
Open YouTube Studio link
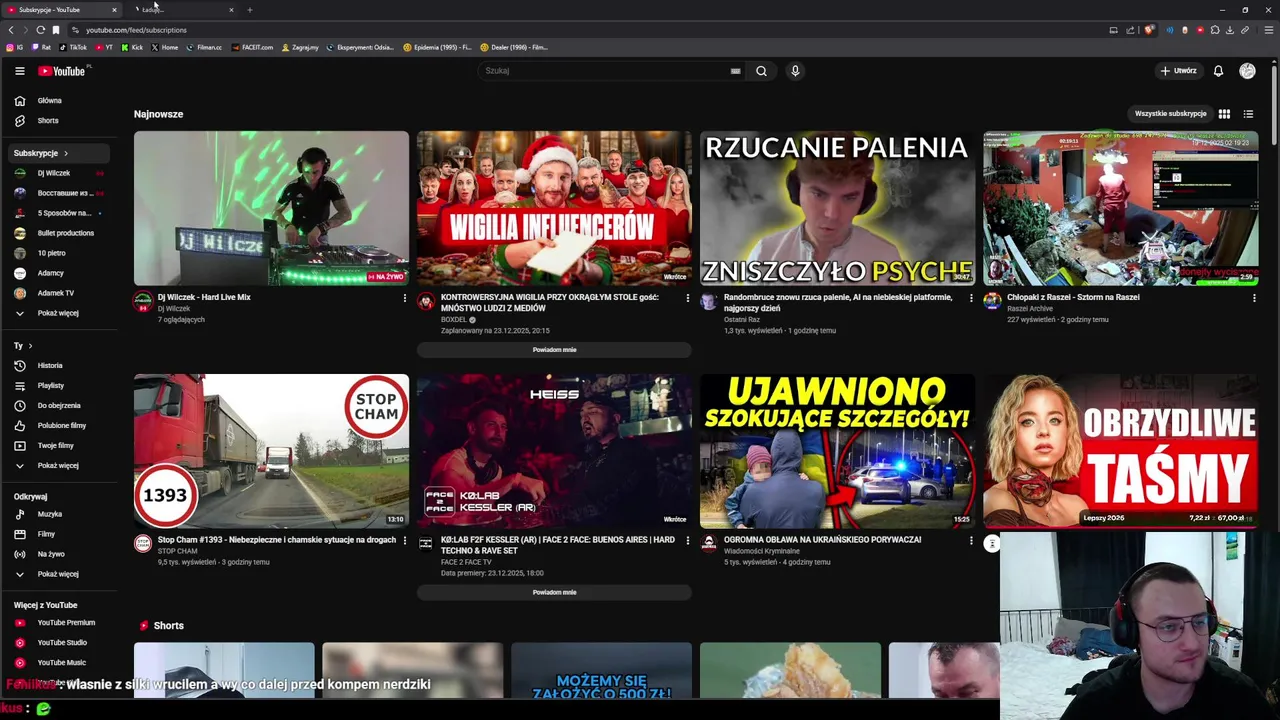[x=58, y=643]
